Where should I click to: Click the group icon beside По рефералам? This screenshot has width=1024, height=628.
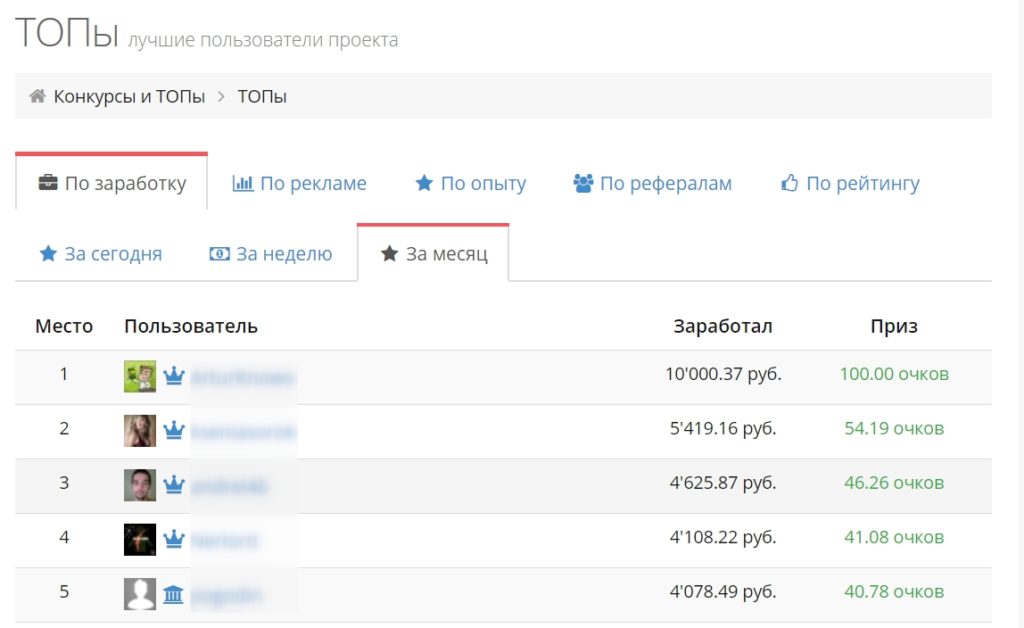coord(583,184)
